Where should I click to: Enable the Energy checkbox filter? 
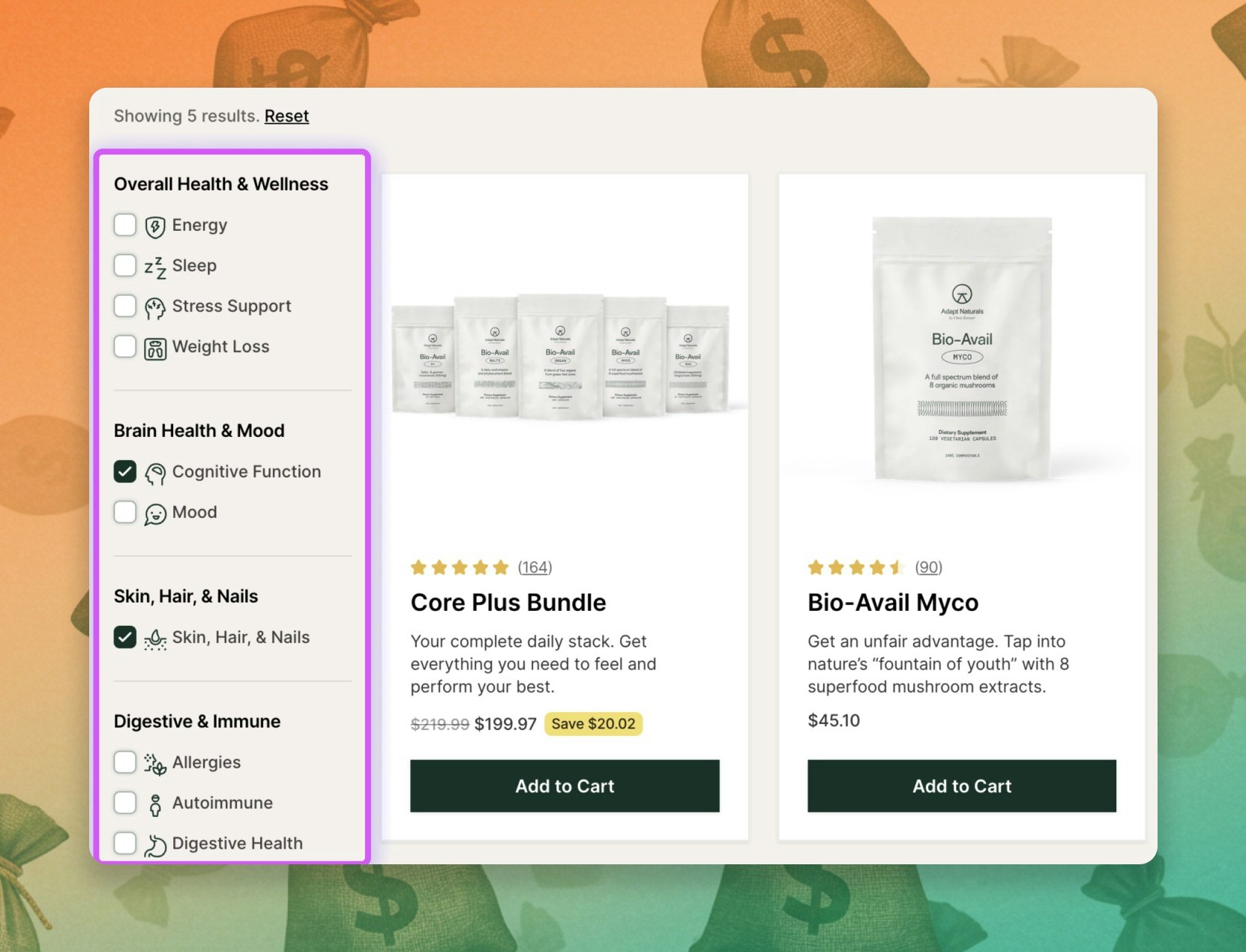[125, 225]
